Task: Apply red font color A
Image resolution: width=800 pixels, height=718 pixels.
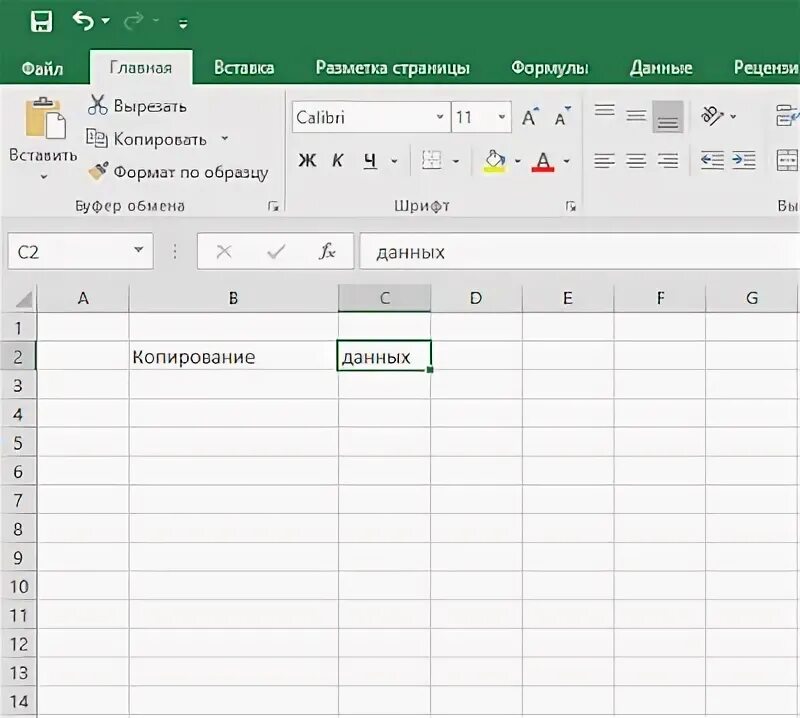Action: (543, 161)
